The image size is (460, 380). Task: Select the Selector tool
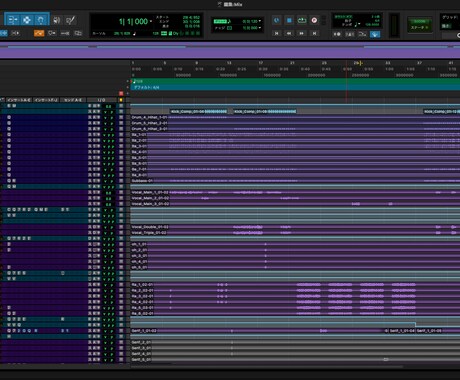coord(27,20)
